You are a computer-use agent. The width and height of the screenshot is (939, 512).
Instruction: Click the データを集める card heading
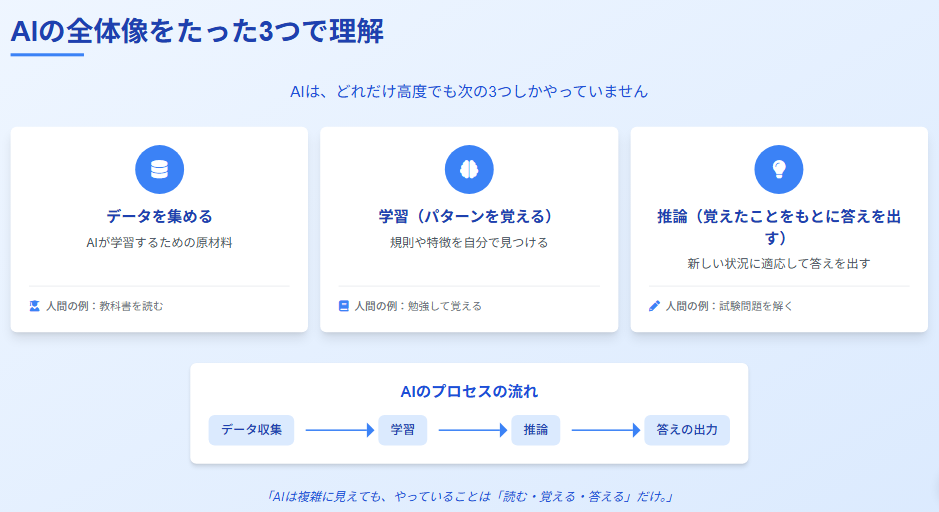tap(159, 216)
